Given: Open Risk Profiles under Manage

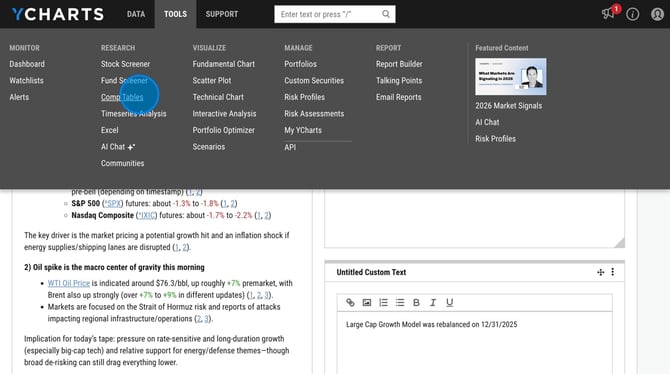Looking at the screenshot, I should click(304, 97).
